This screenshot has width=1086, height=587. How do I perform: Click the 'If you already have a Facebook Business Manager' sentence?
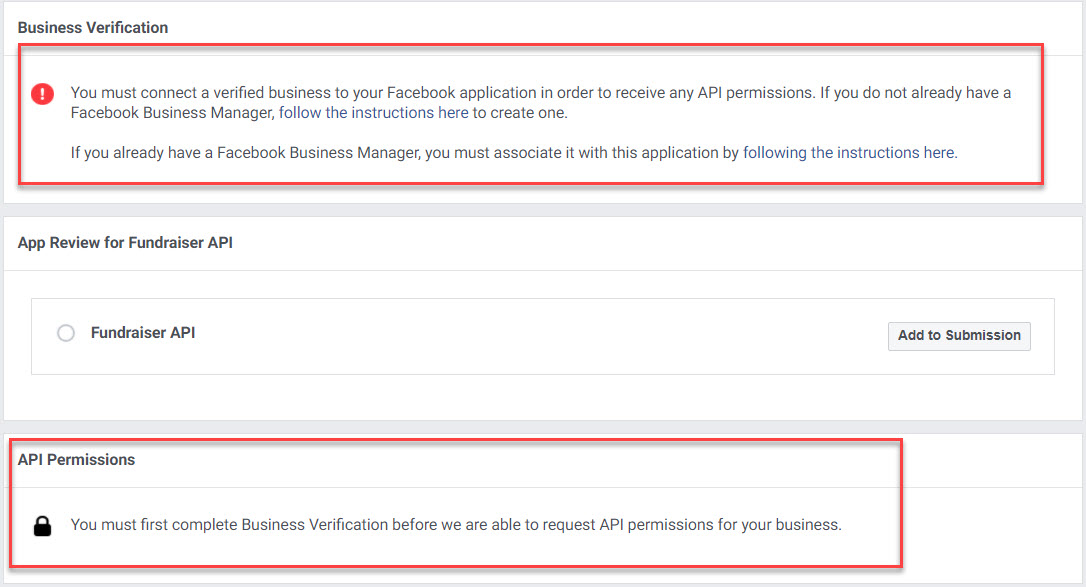[x=514, y=153]
